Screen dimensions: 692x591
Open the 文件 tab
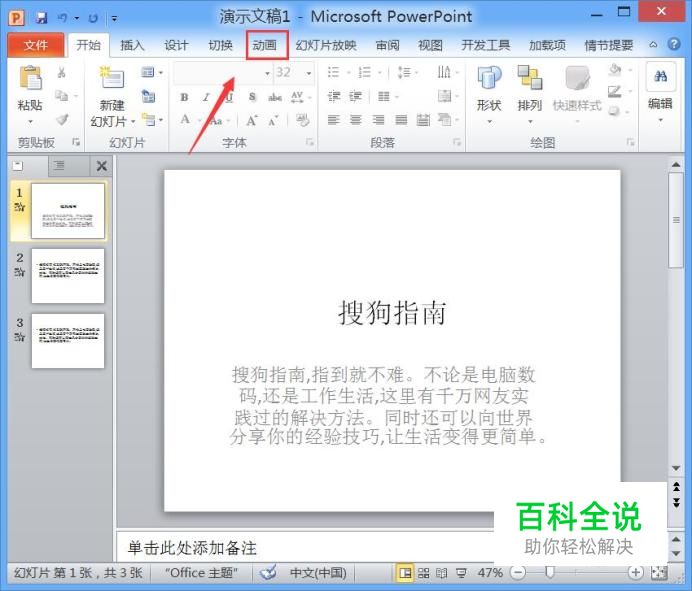click(x=36, y=45)
